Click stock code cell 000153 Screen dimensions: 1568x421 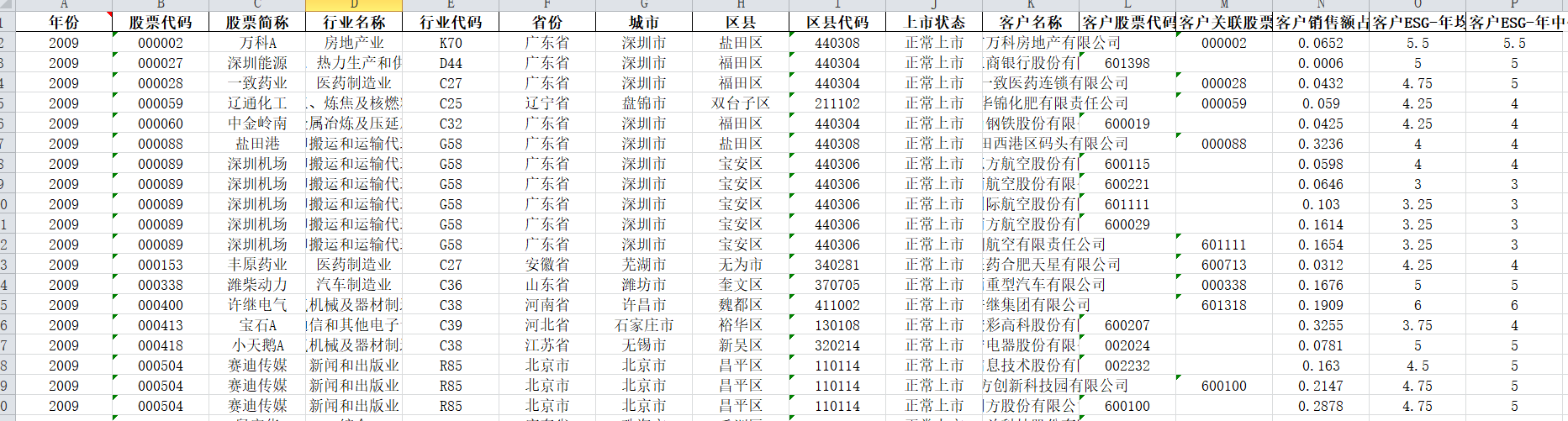pos(161,265)
